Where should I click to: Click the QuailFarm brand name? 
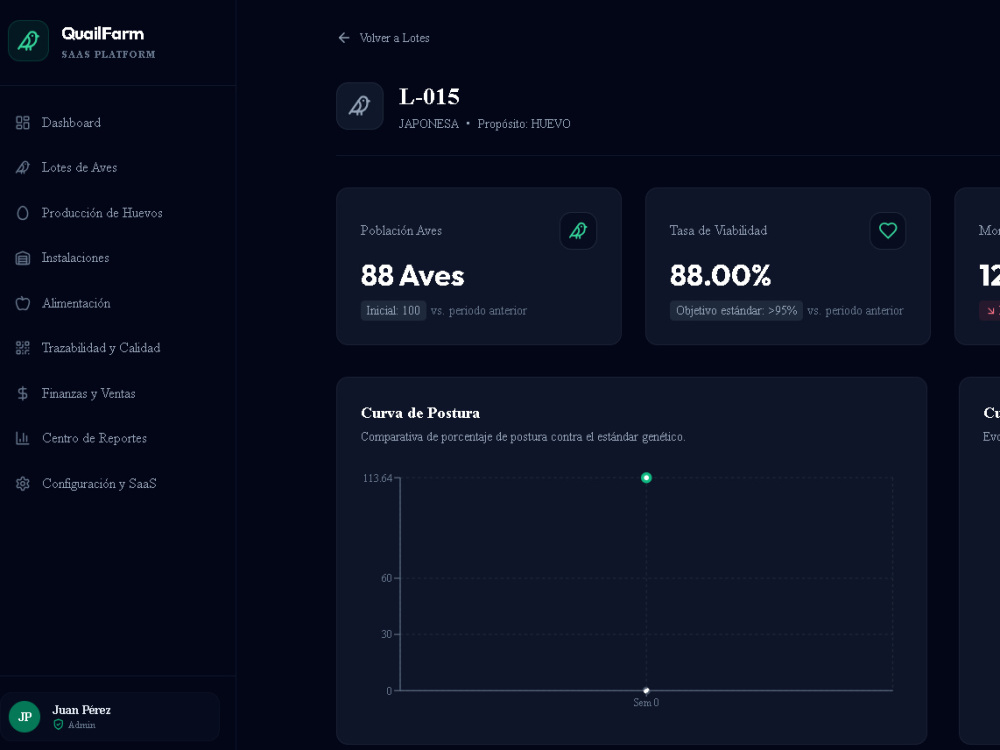(x=103, y=34)
